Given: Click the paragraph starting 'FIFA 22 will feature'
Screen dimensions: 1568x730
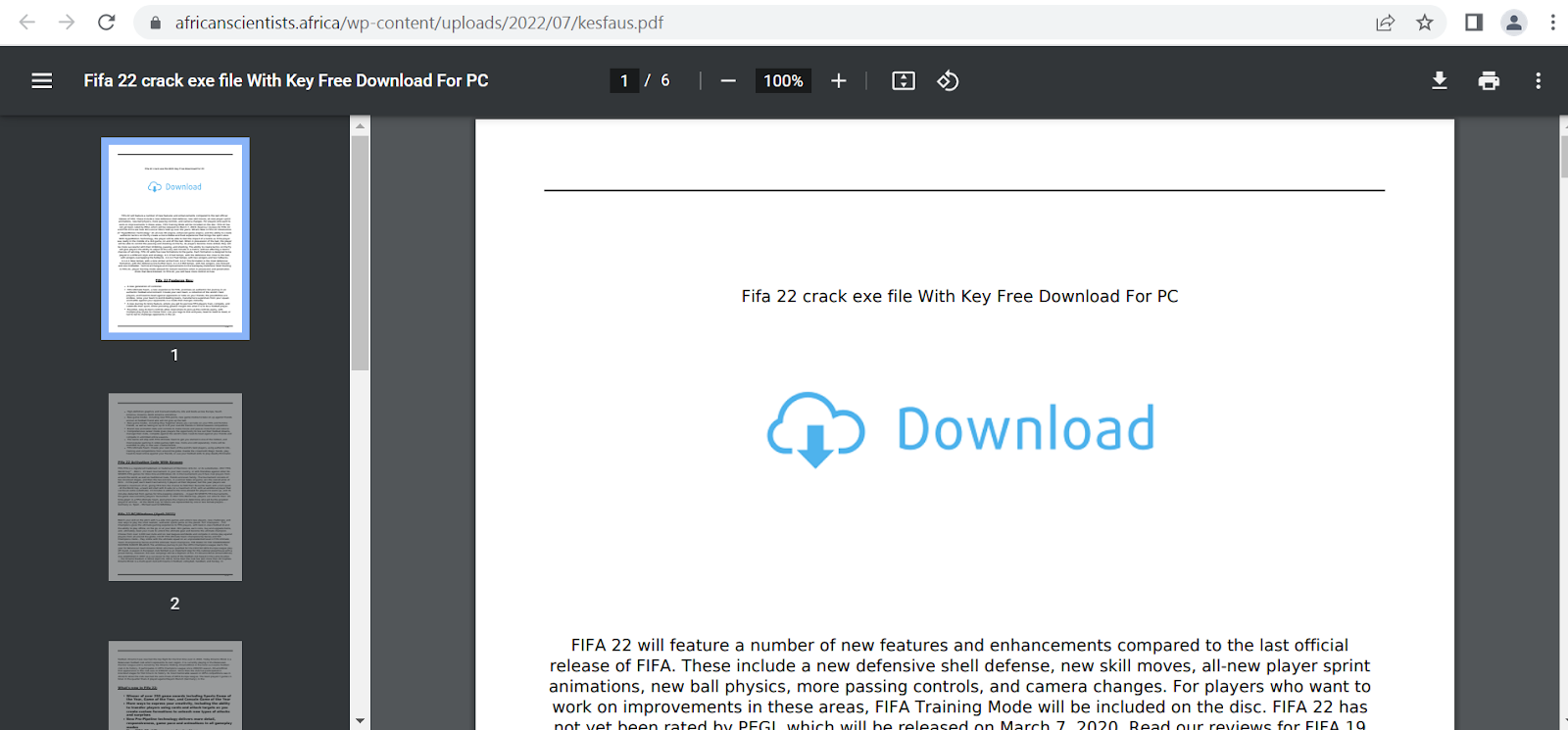Looking at the screenshot, I should coord(959,686).
